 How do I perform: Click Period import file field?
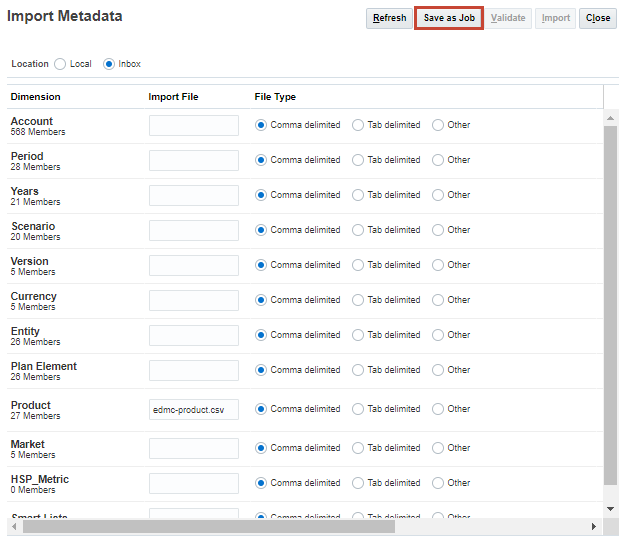click(x=194, y=161)
